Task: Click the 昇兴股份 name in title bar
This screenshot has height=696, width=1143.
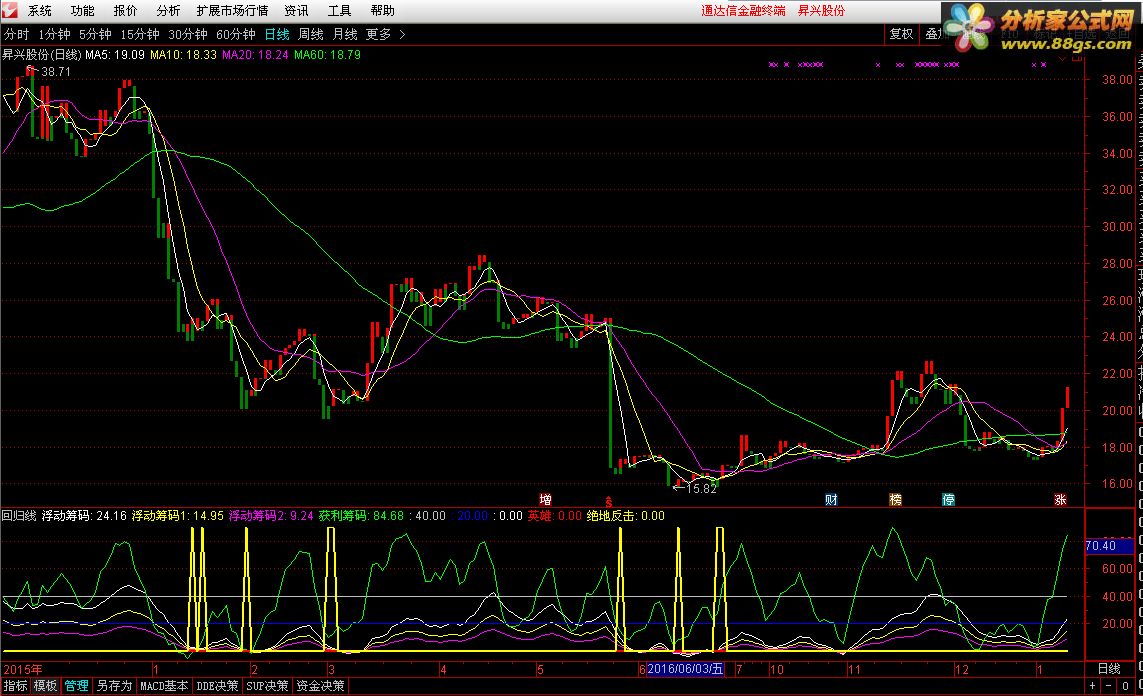Action: coord(821,11)
